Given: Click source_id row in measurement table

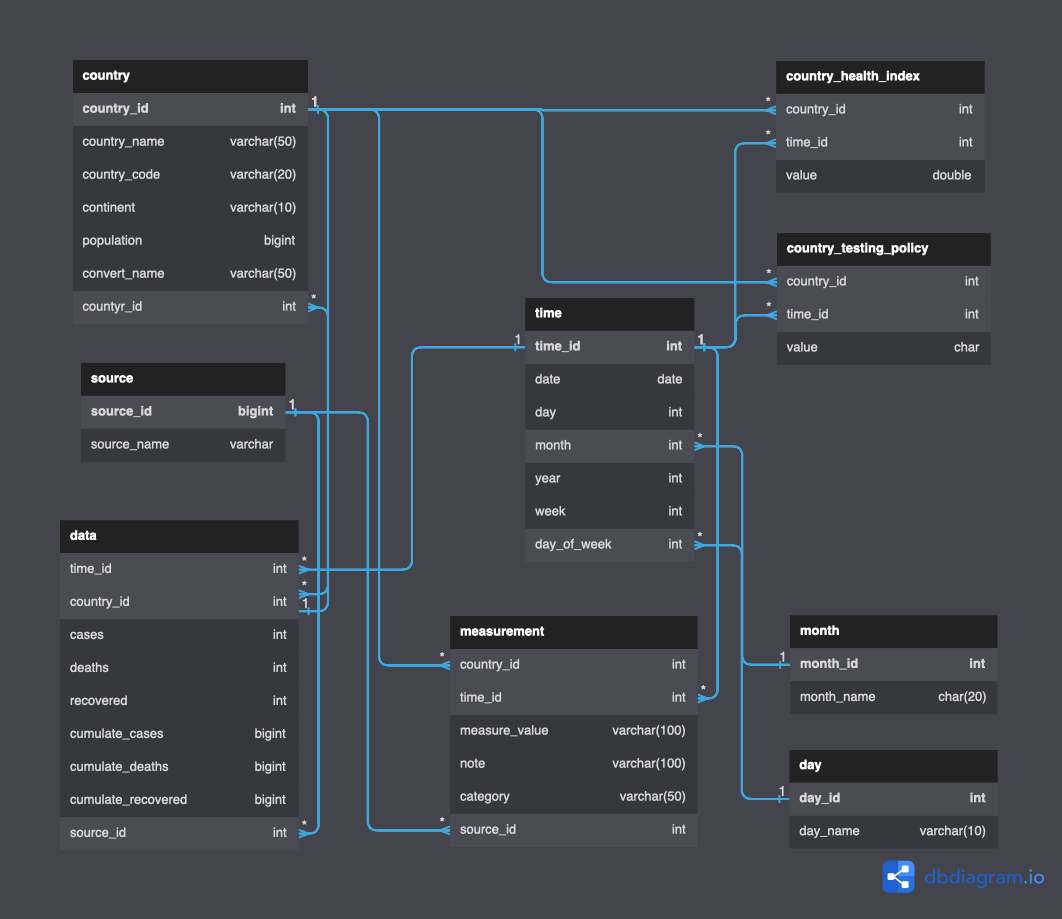Looking at the screenshot, I should click(574, 830).
